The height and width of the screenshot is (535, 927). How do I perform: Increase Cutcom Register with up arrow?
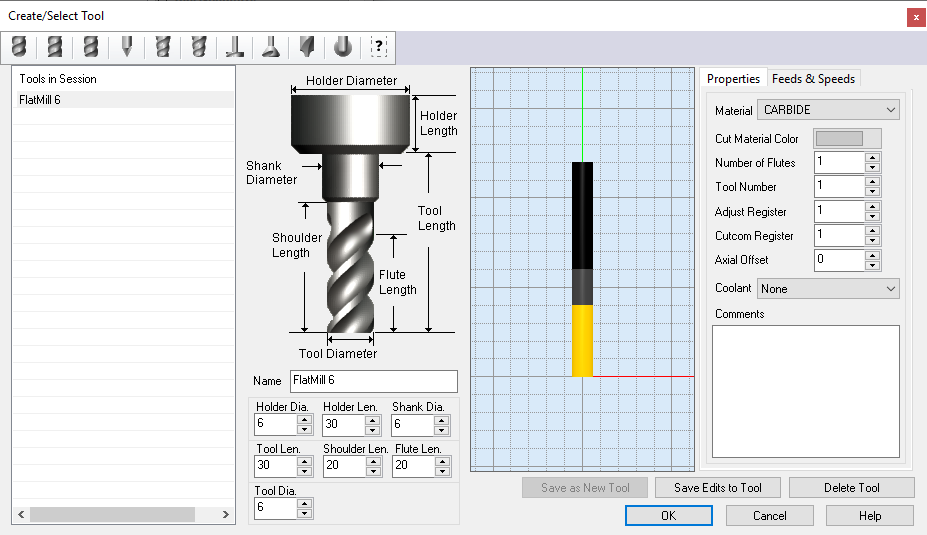coord(873,231)
